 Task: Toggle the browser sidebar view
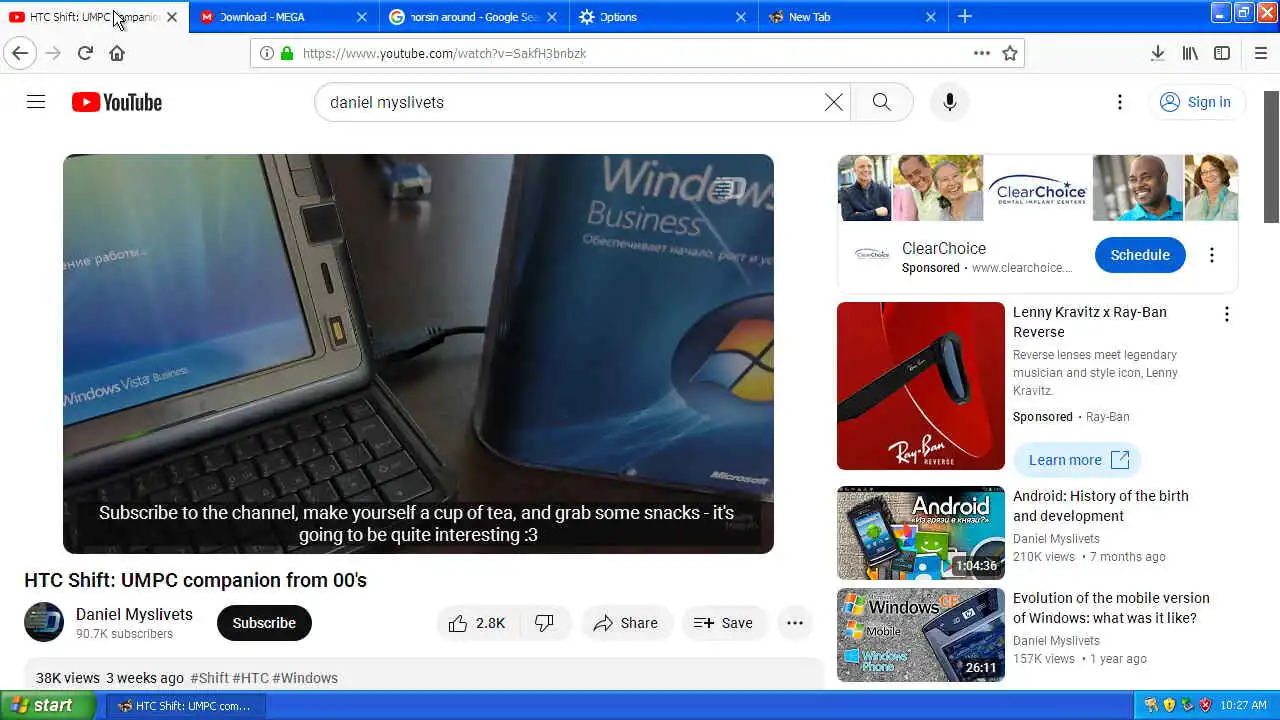[1222, 53]
